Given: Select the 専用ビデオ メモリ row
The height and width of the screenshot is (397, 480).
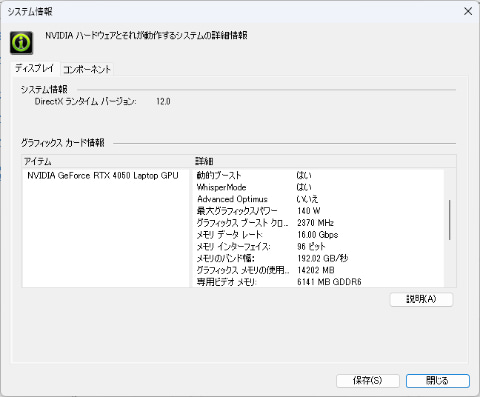Looking at the screenshot, I should tap(318, 282).
